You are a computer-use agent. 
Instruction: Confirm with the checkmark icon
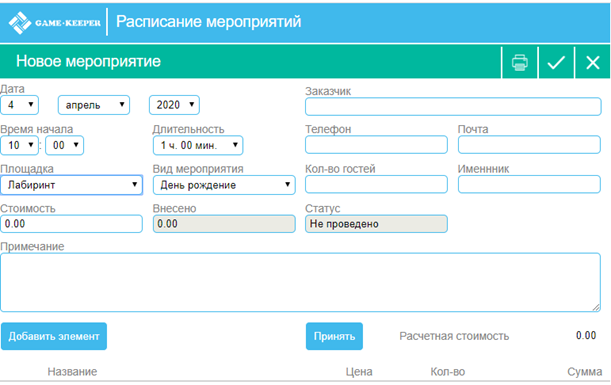pos(556,62)
